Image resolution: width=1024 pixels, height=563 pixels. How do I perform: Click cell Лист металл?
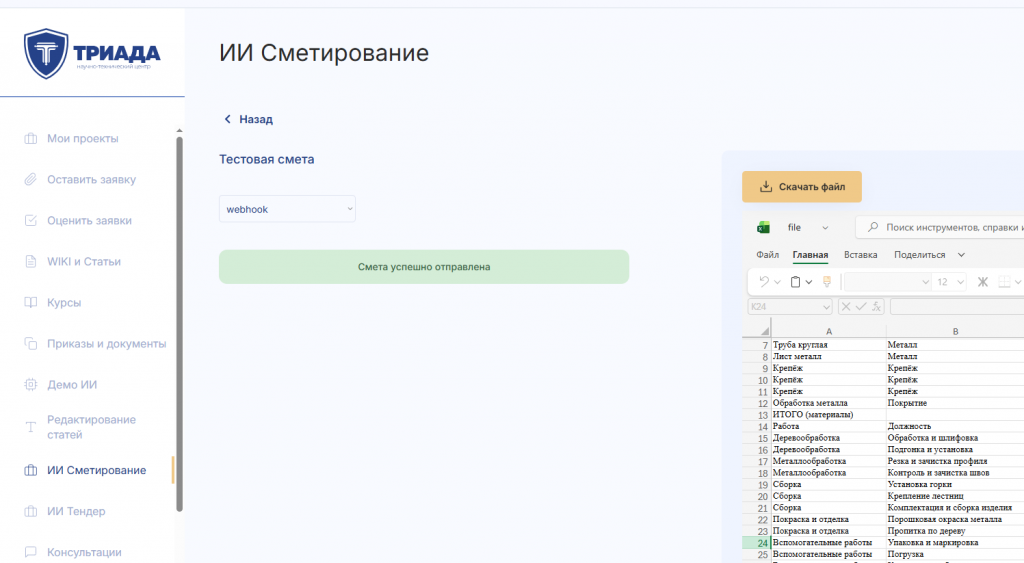tap(829, 356)
